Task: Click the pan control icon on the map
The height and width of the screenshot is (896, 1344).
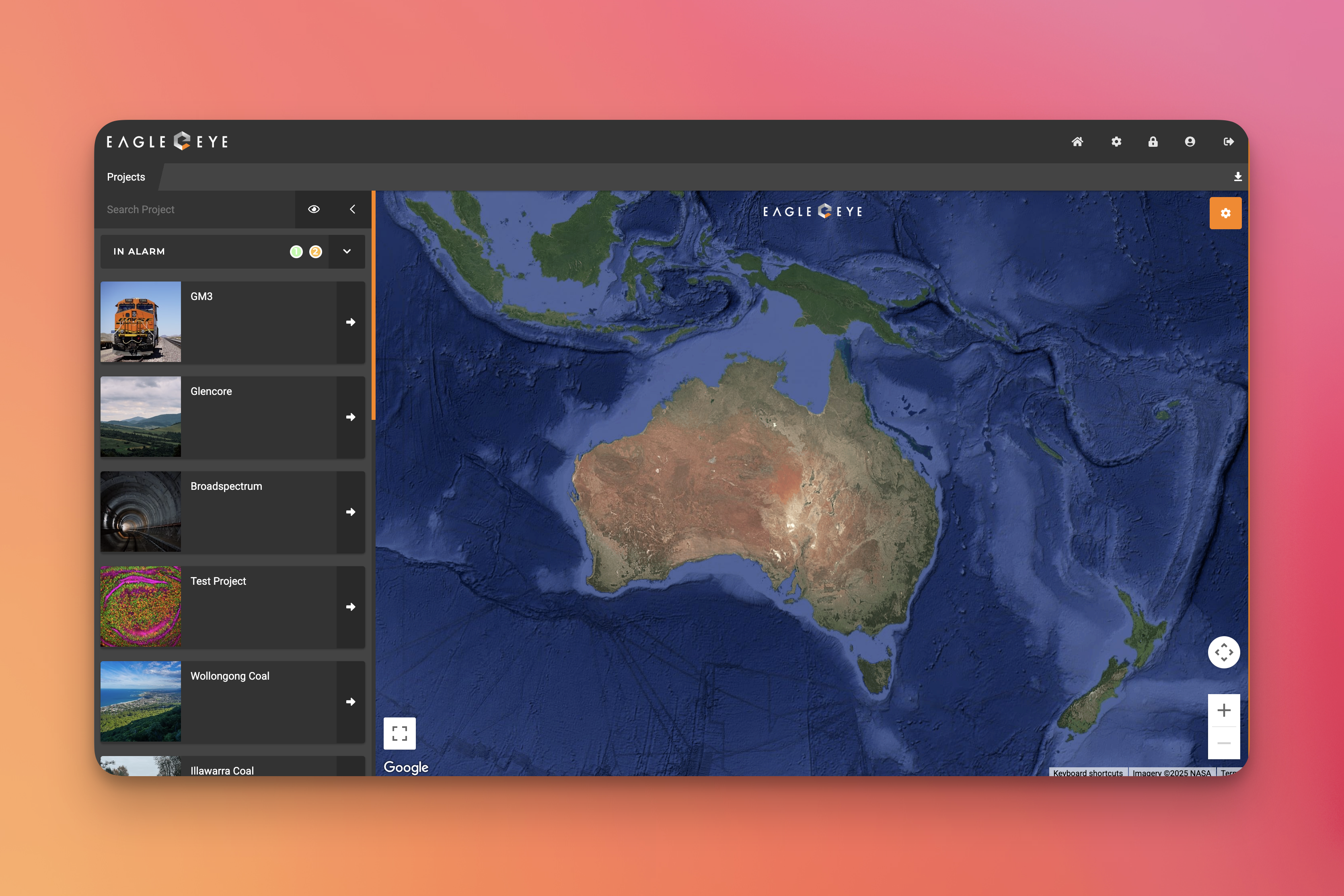Action: 1224,652
